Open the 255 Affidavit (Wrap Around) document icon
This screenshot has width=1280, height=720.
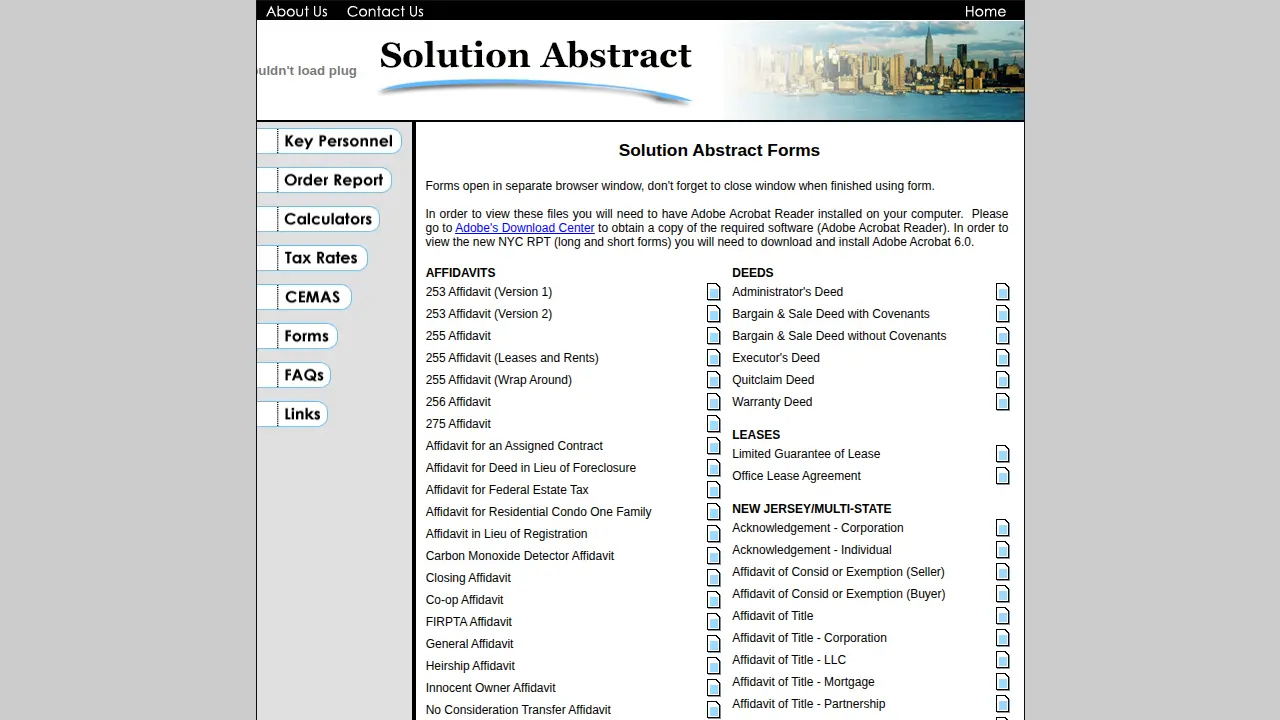714,380
